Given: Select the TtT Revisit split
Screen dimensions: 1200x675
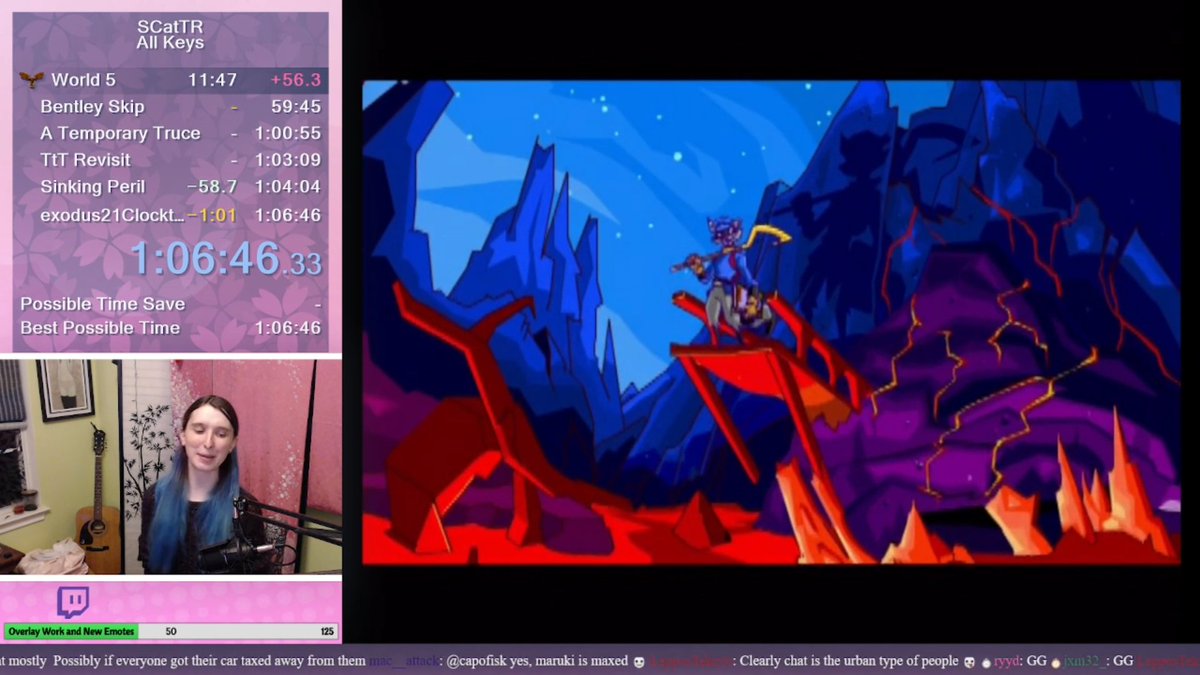Looking at the screenshot, I should 171,160.
